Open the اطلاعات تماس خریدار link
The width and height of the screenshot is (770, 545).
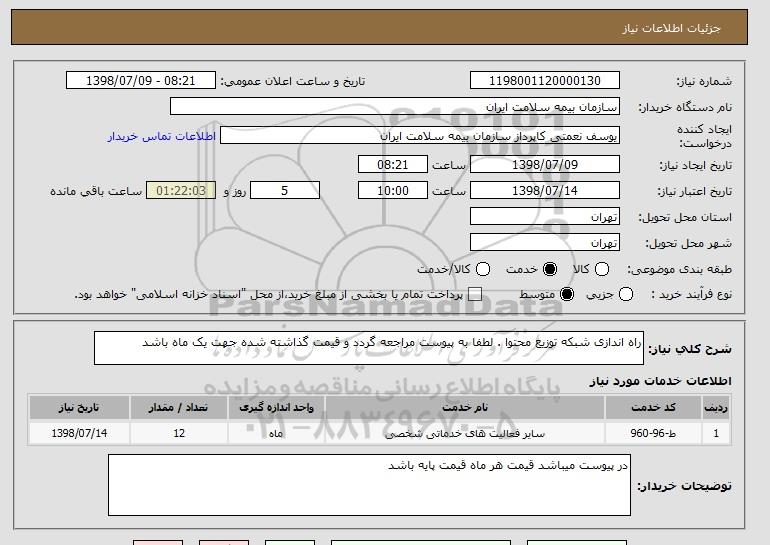(x=162, y=136)
